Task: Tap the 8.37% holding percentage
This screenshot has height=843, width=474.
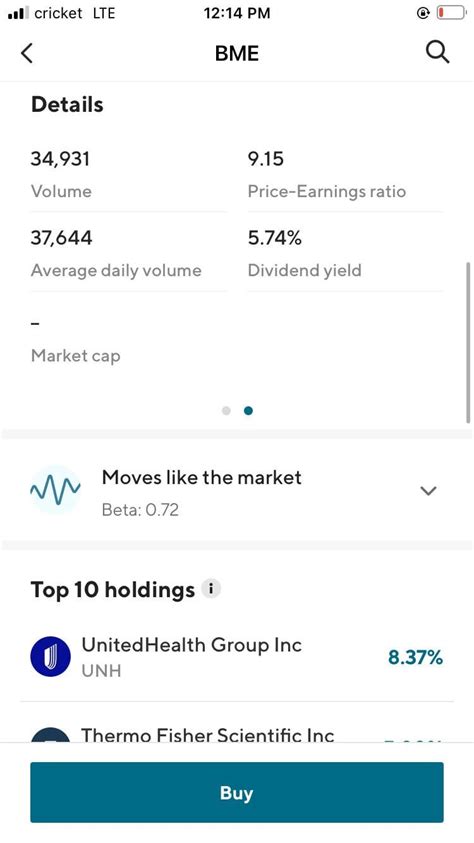Action: (x=415, y=657)
